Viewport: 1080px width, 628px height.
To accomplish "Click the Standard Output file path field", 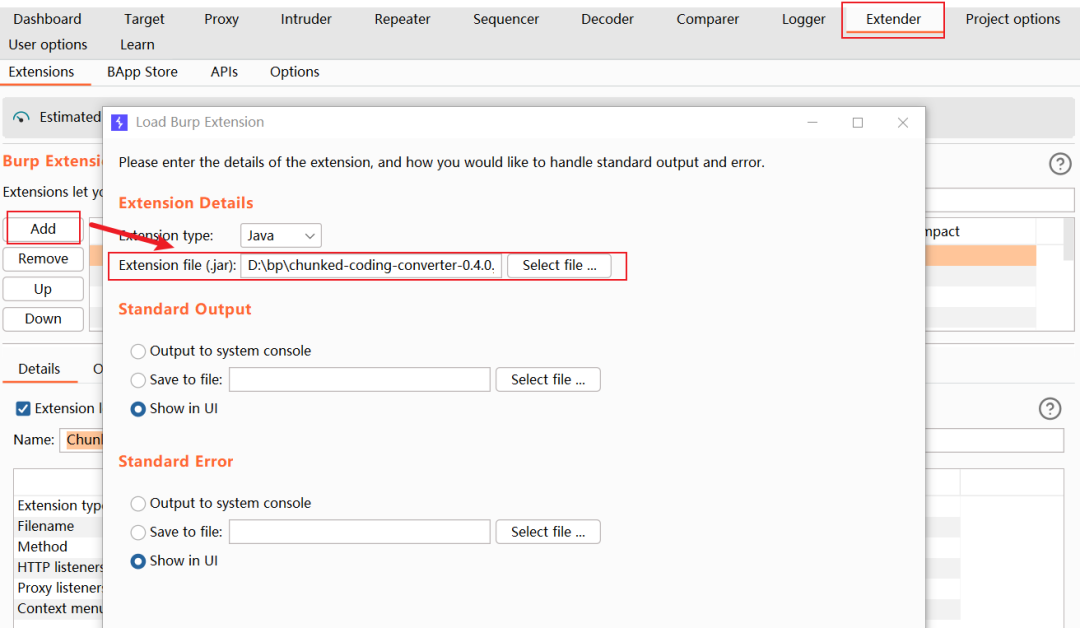I will tap(360, 379).
